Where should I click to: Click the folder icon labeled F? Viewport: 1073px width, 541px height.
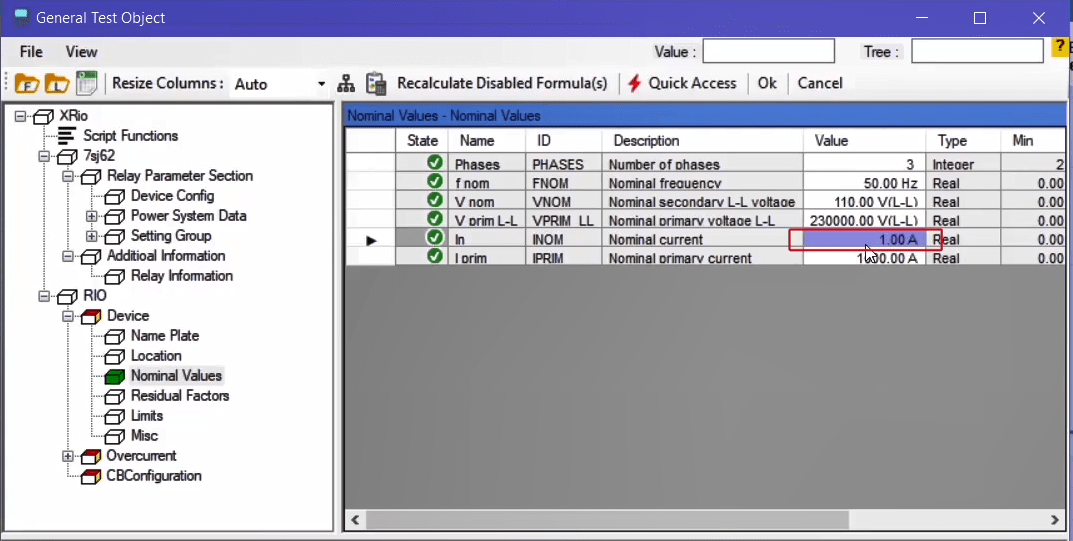point(27,84)
